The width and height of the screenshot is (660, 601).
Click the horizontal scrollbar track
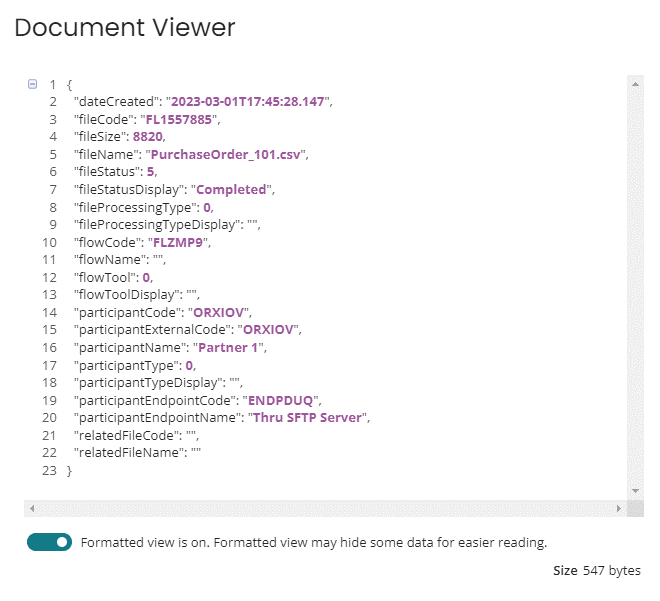click(x=325, y=508)
